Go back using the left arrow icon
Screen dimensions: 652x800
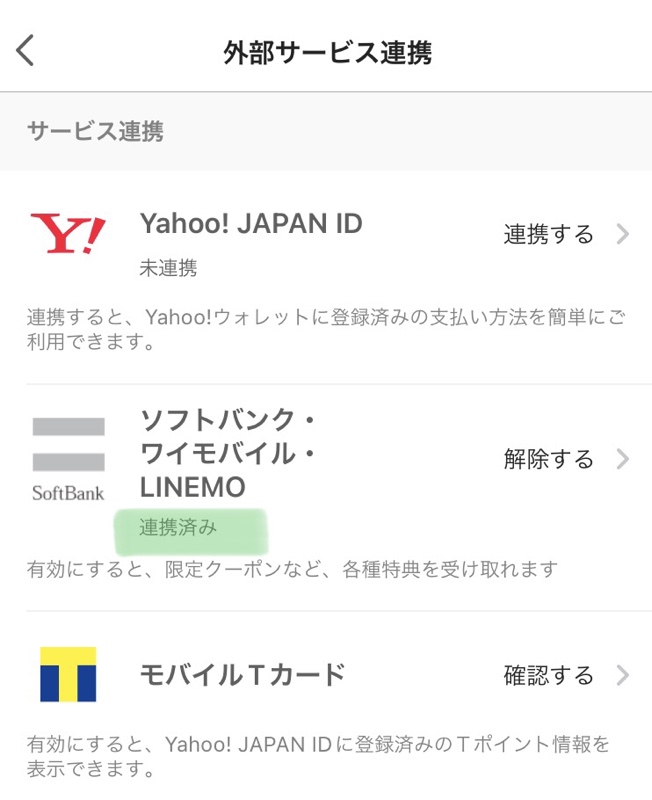[25, 50]
